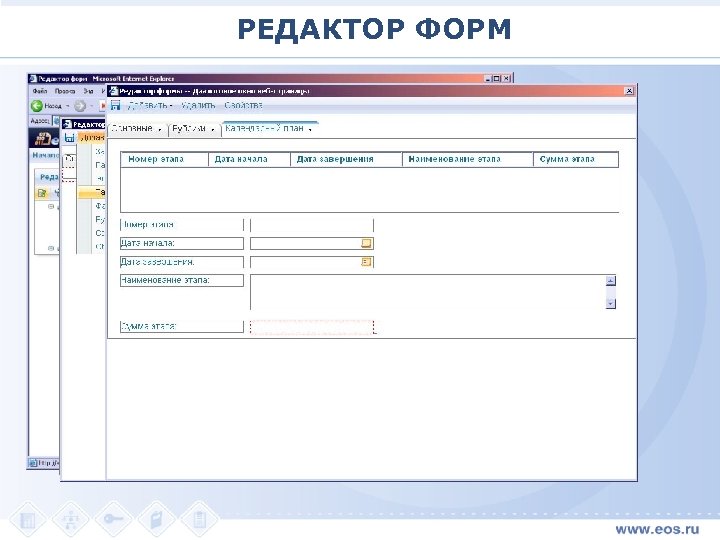This screenshot has height=540, width=720.
Task: Open the Календарный план tab dropdown arrow
Action: click(x=310, y=130)
